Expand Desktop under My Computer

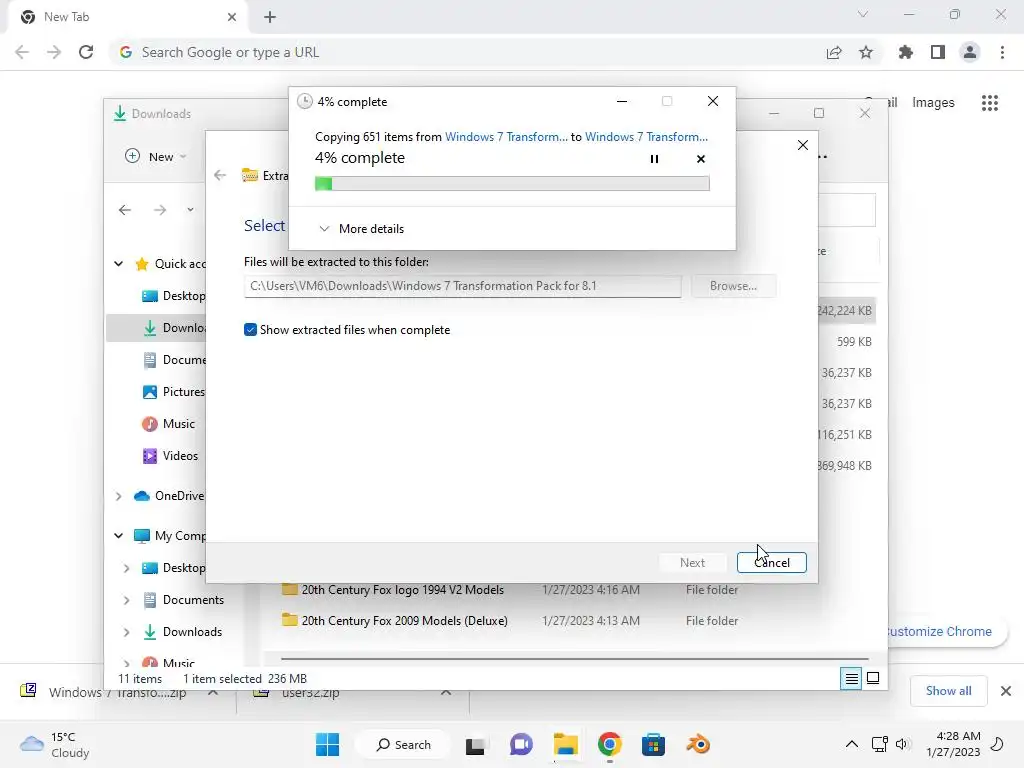pyautogui.click(x=127, y=568)
